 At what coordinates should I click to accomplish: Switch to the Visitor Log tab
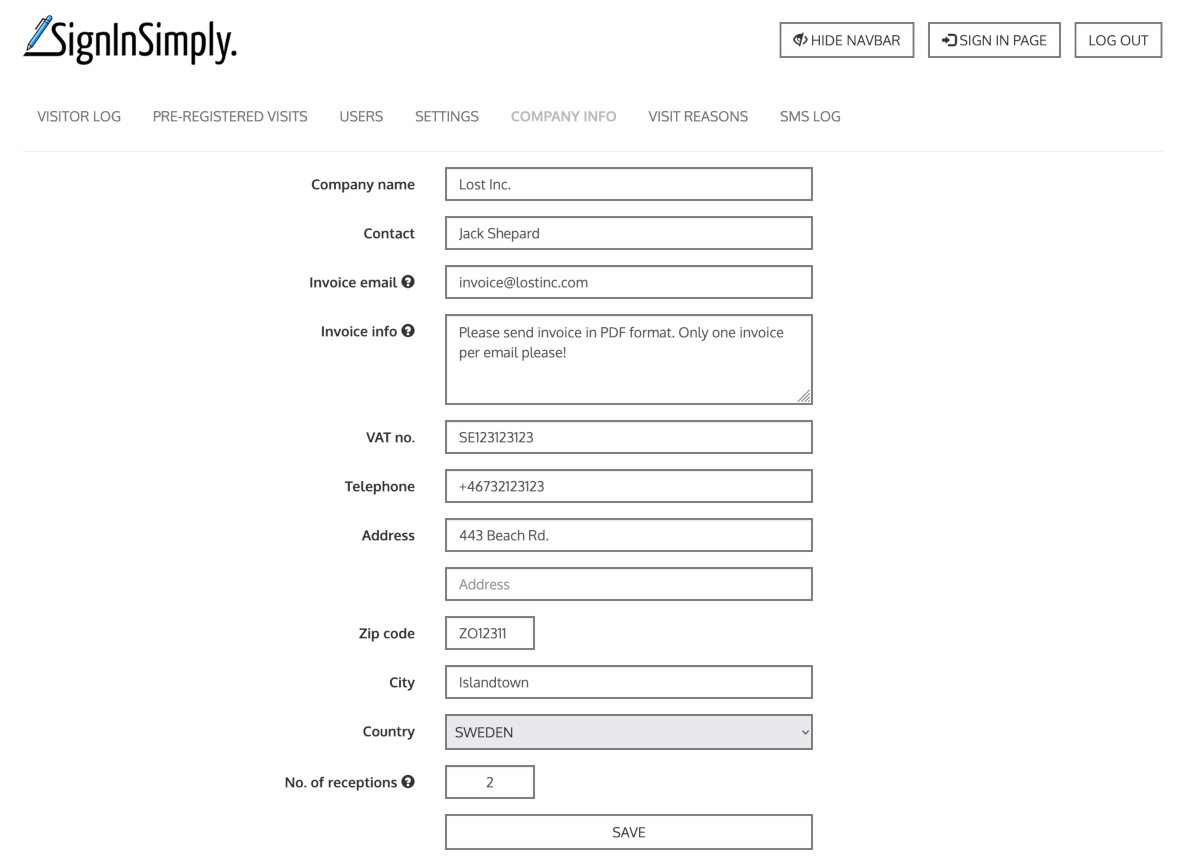[x=78, y=116]
